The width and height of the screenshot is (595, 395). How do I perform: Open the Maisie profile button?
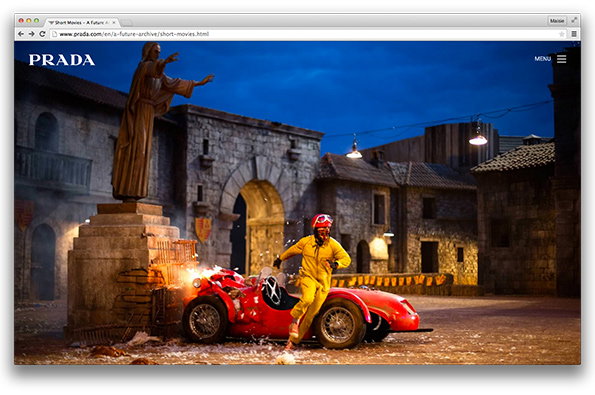click(x=557, y=21)
